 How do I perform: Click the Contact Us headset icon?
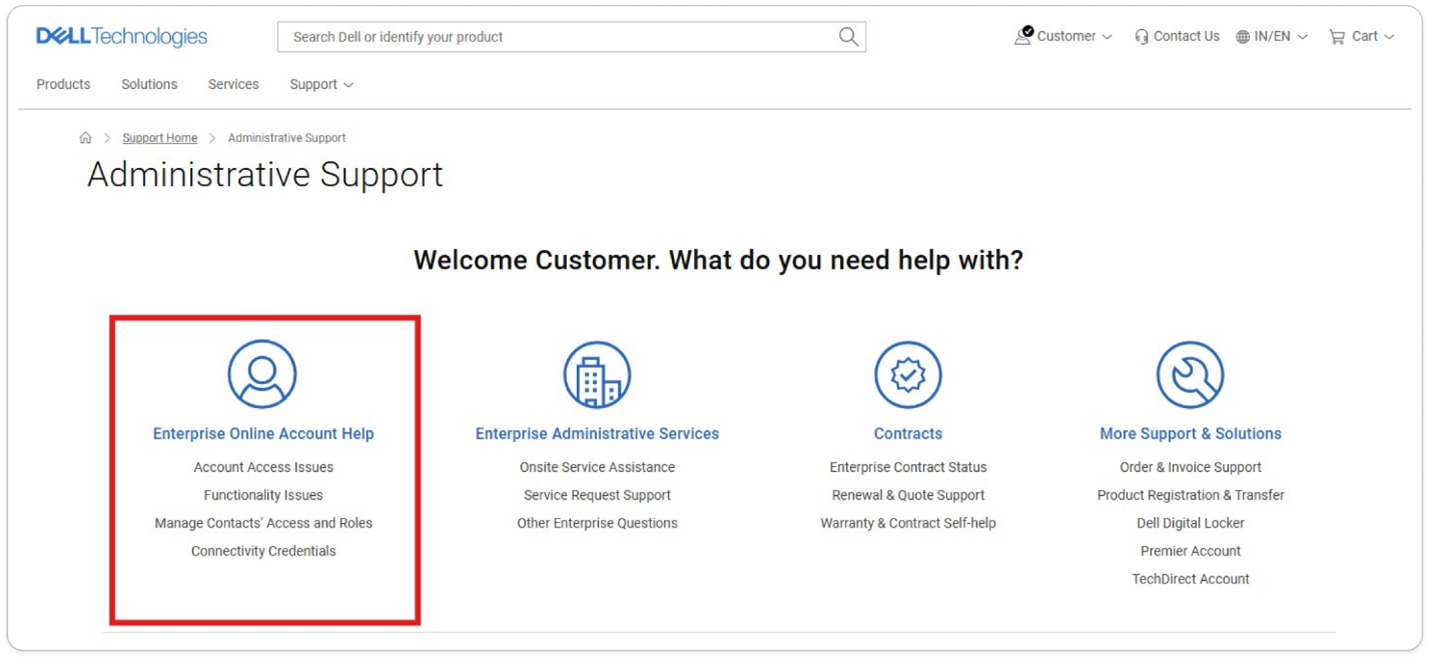[1141, 36]
